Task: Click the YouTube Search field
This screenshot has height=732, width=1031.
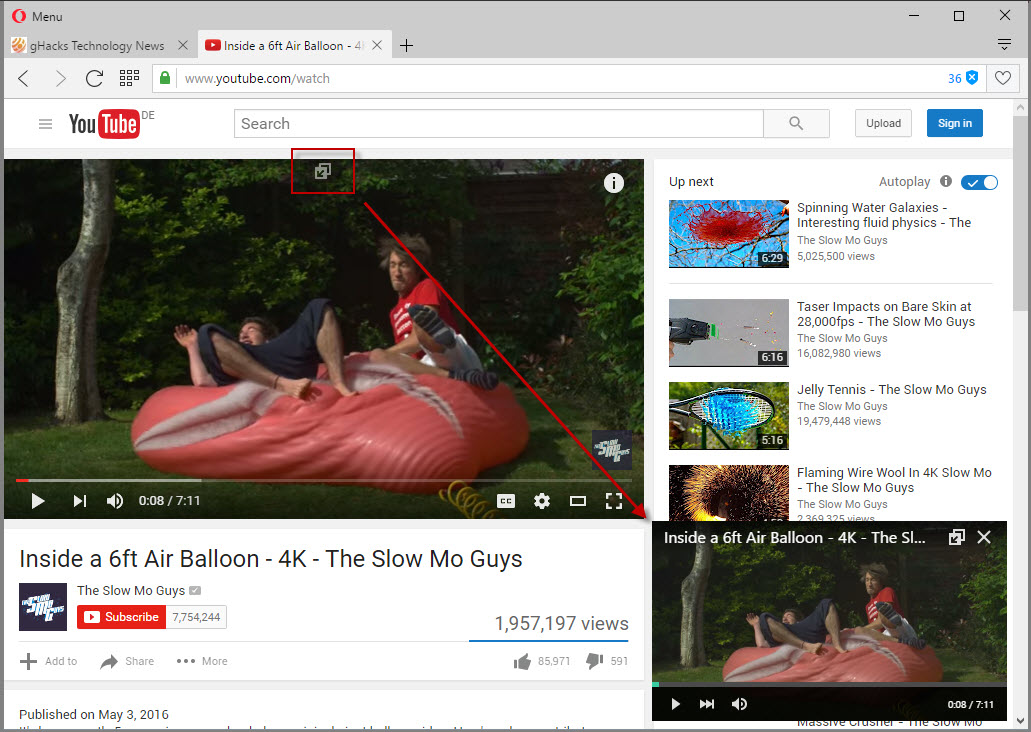Action: 498,124
